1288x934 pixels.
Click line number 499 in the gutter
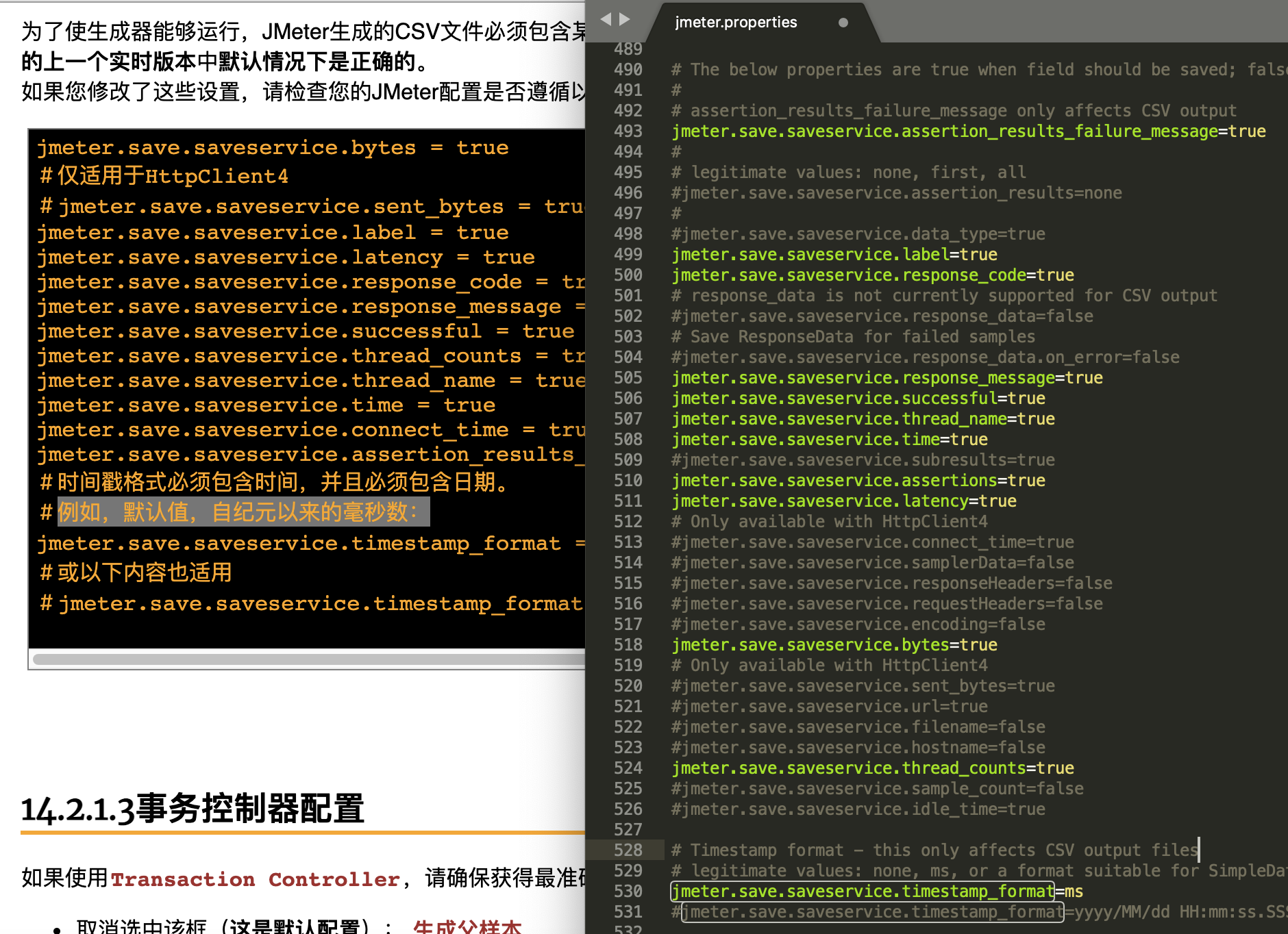(628, 254)
